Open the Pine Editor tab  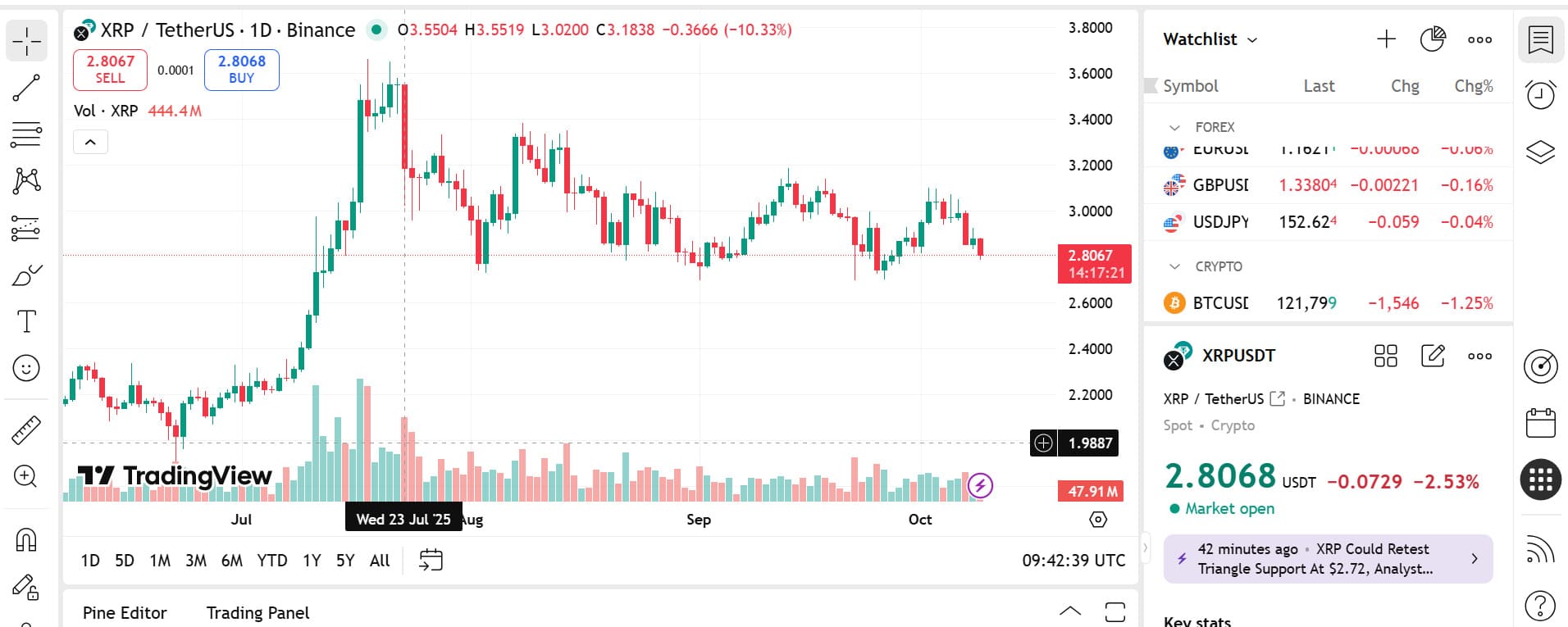pyautogui.click(x=125, y=613)
